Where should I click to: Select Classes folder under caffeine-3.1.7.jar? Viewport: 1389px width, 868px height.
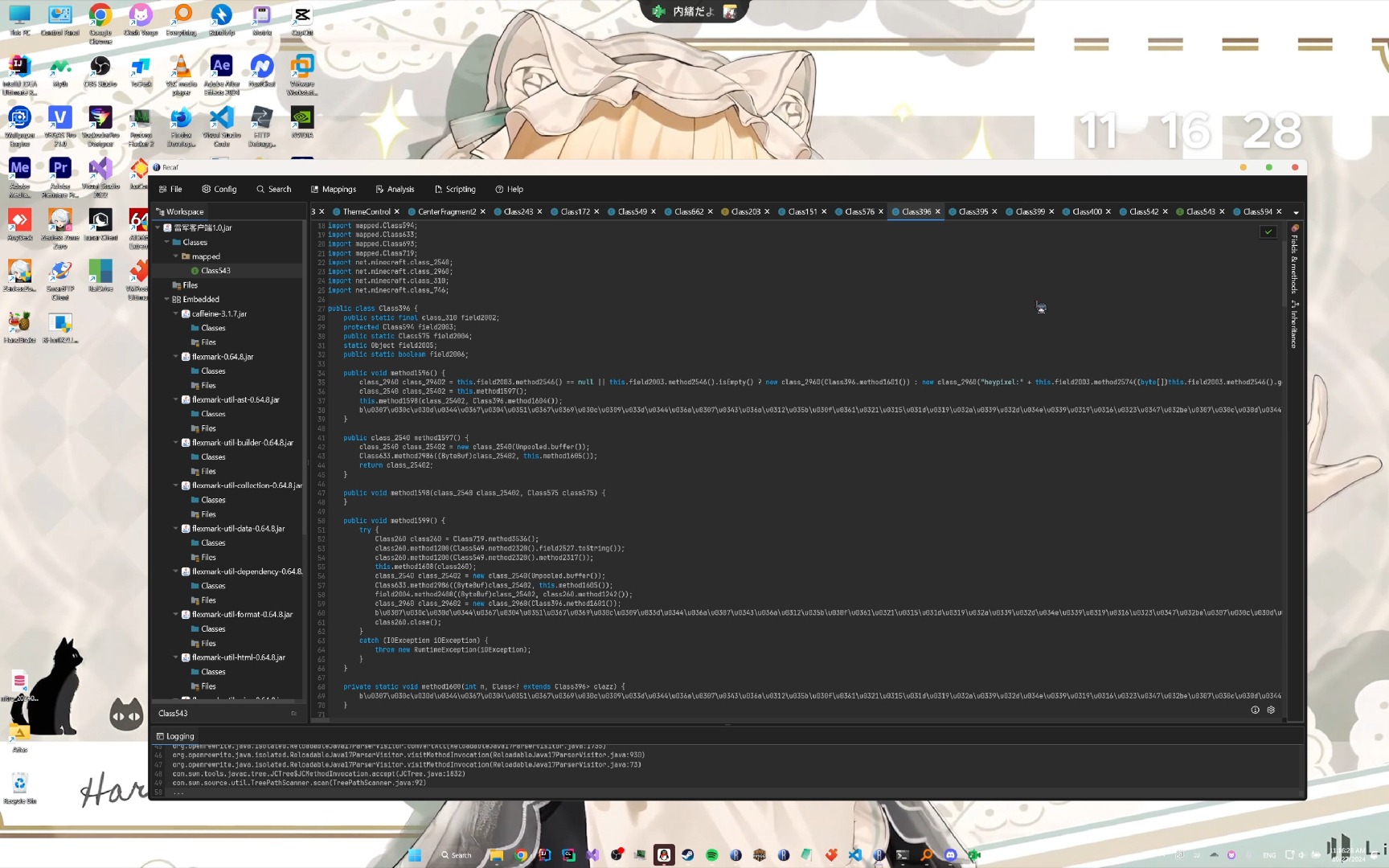213,328
